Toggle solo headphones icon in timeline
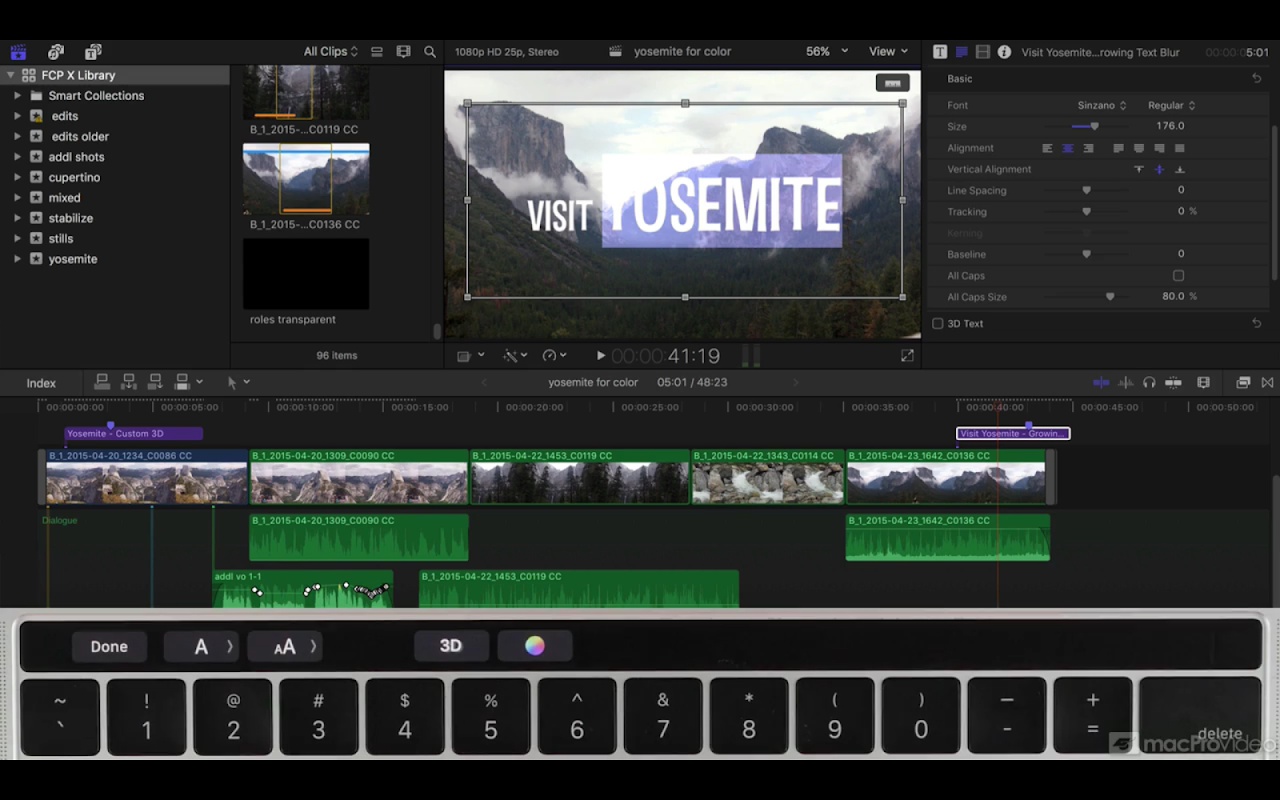Image resolution: width=1280 pixels, height=800 pixels. coord(1149,383)
